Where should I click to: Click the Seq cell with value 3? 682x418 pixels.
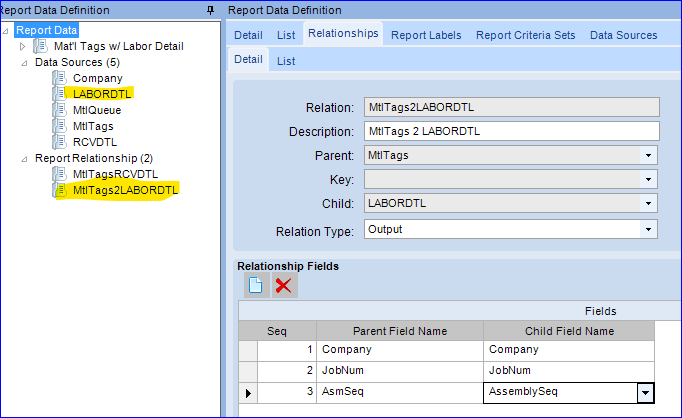pyautogui.click(x=287, y=393)
